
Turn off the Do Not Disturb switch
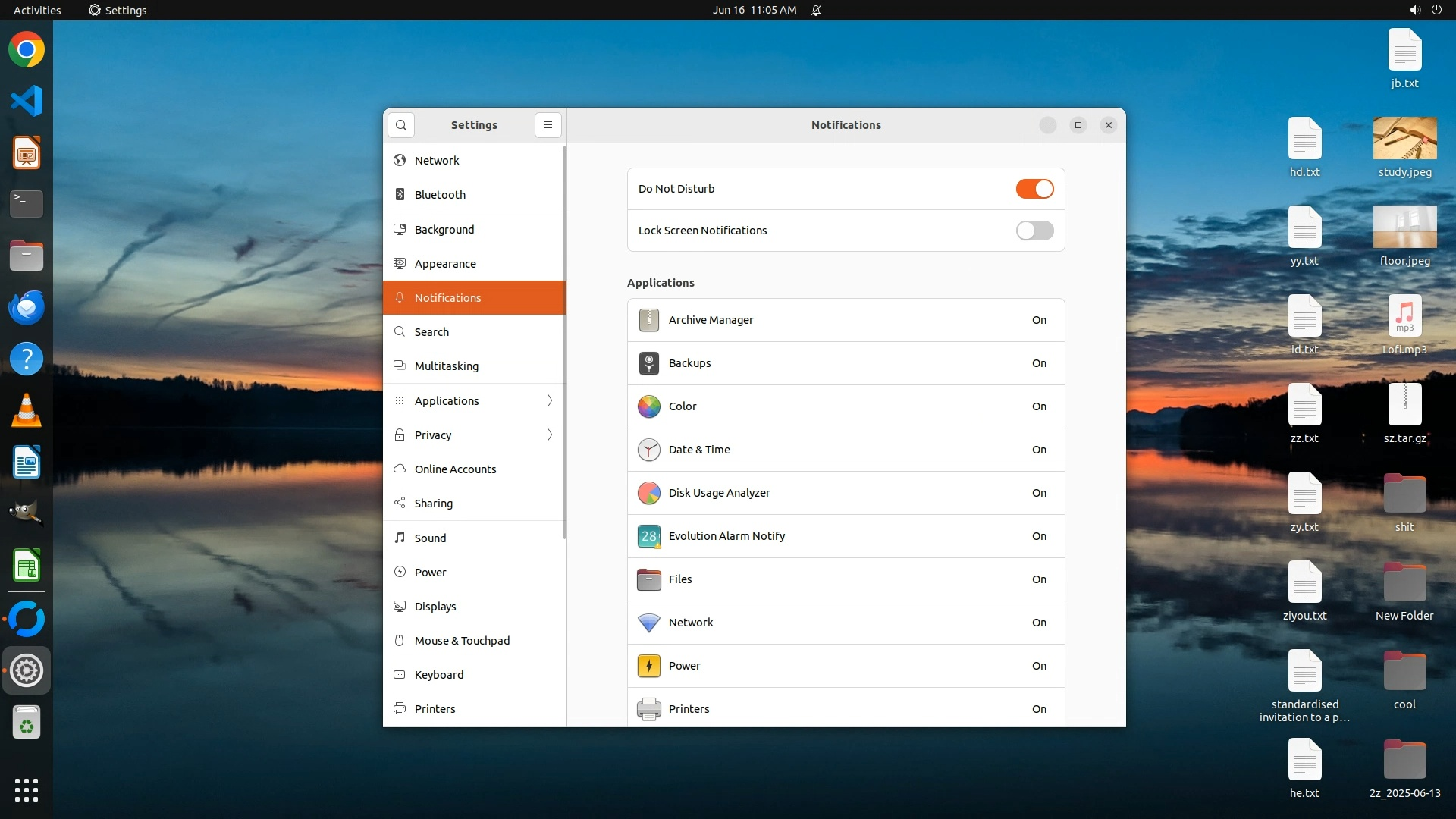tap(1034, 189)
